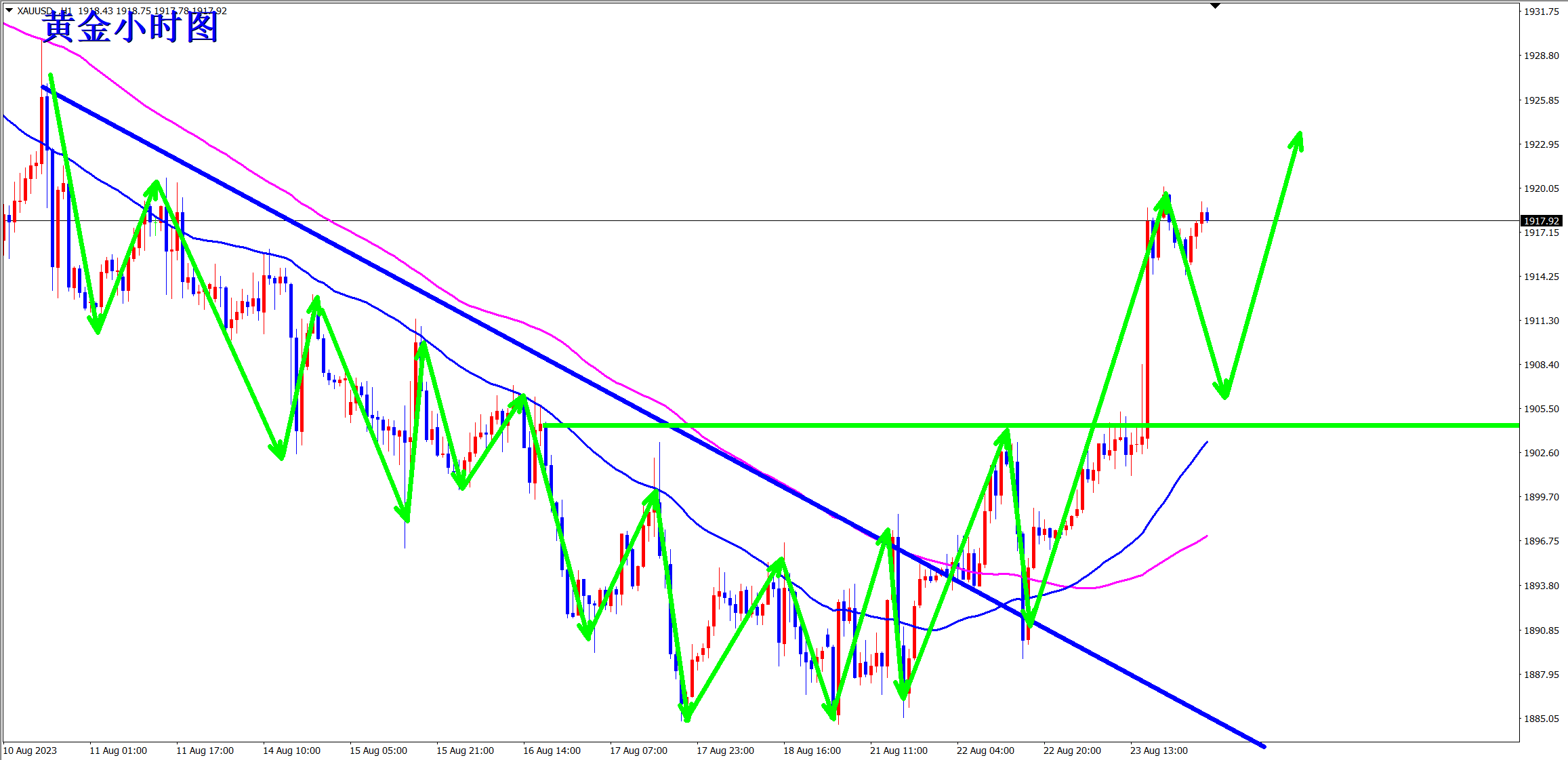Image resolution: width=1568 pixels, height=760 pixels.
Task: Click the 17 Aug 07:00 time label
Action: click(638, 751)
